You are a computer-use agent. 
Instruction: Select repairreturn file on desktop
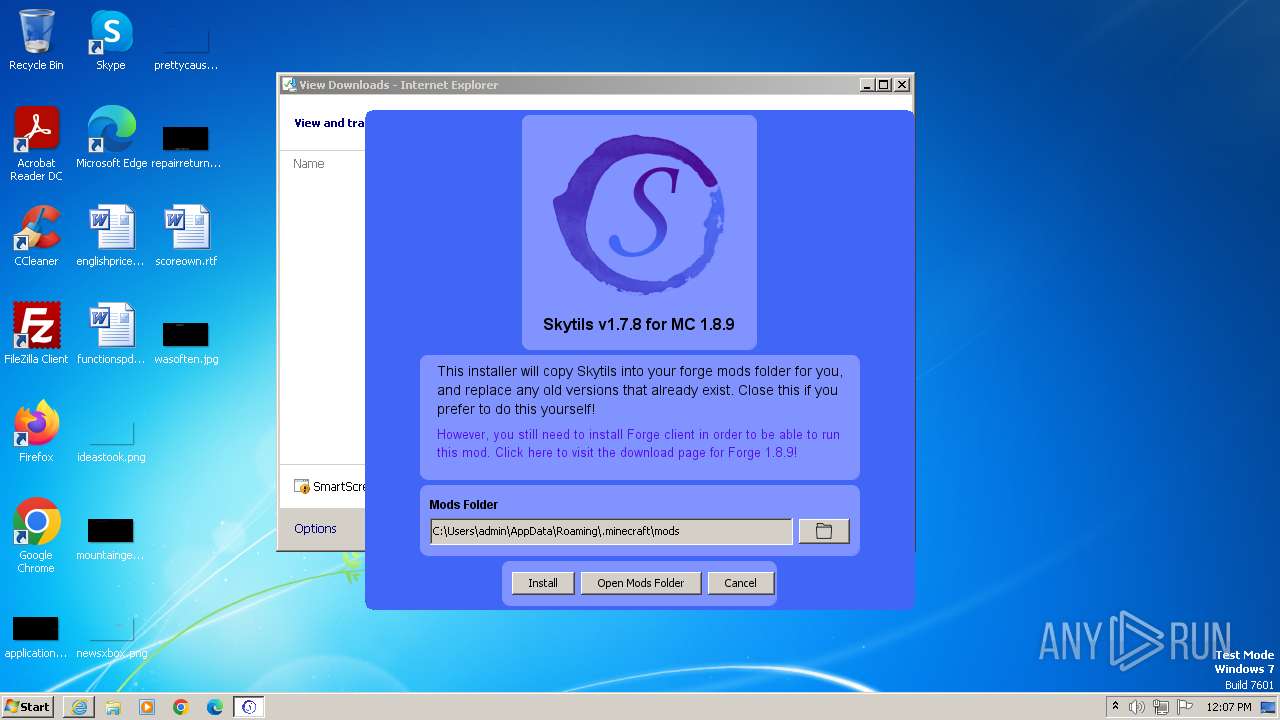point(186,146)
